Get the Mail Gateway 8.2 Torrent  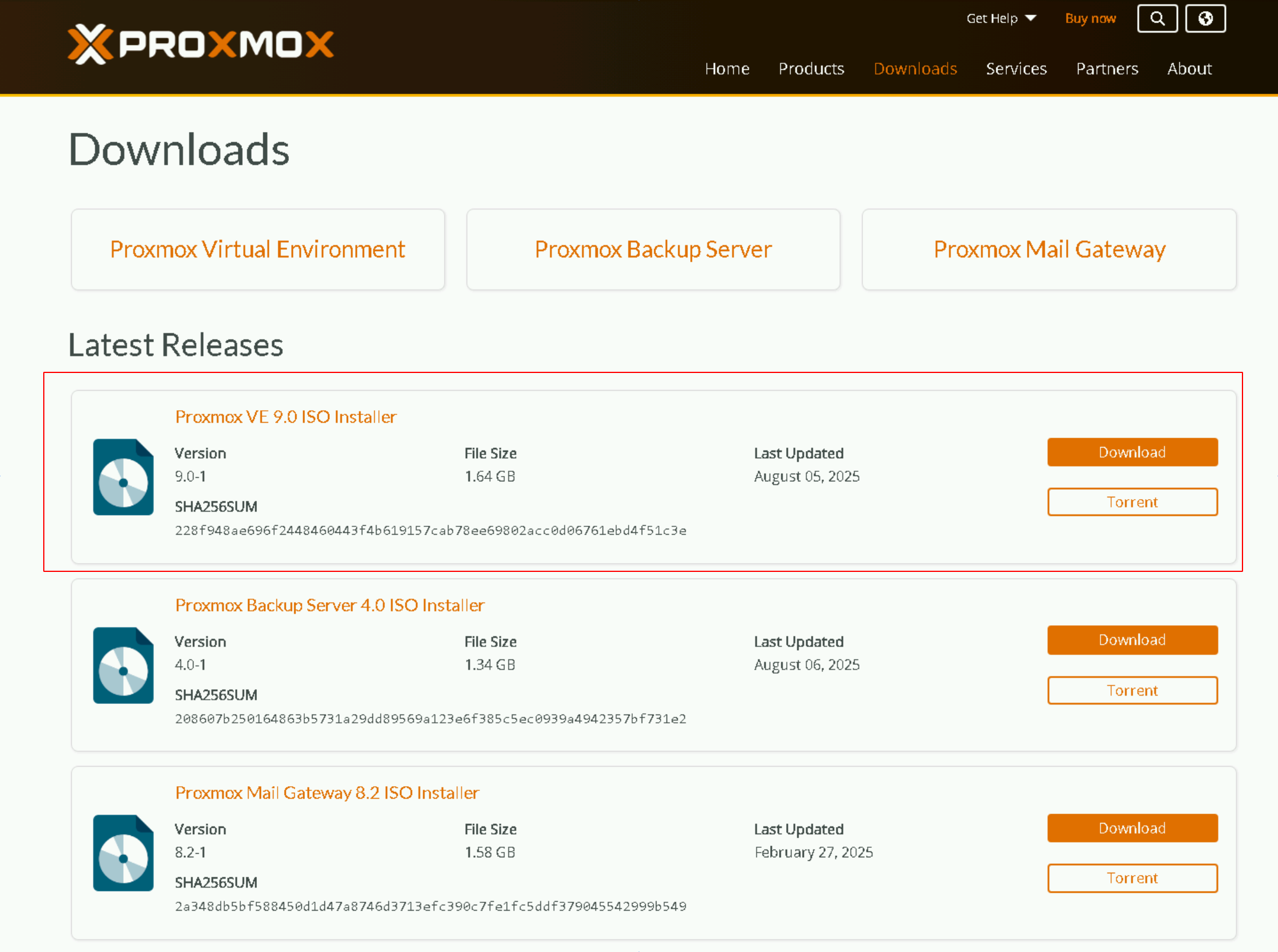click(1132, 878)
